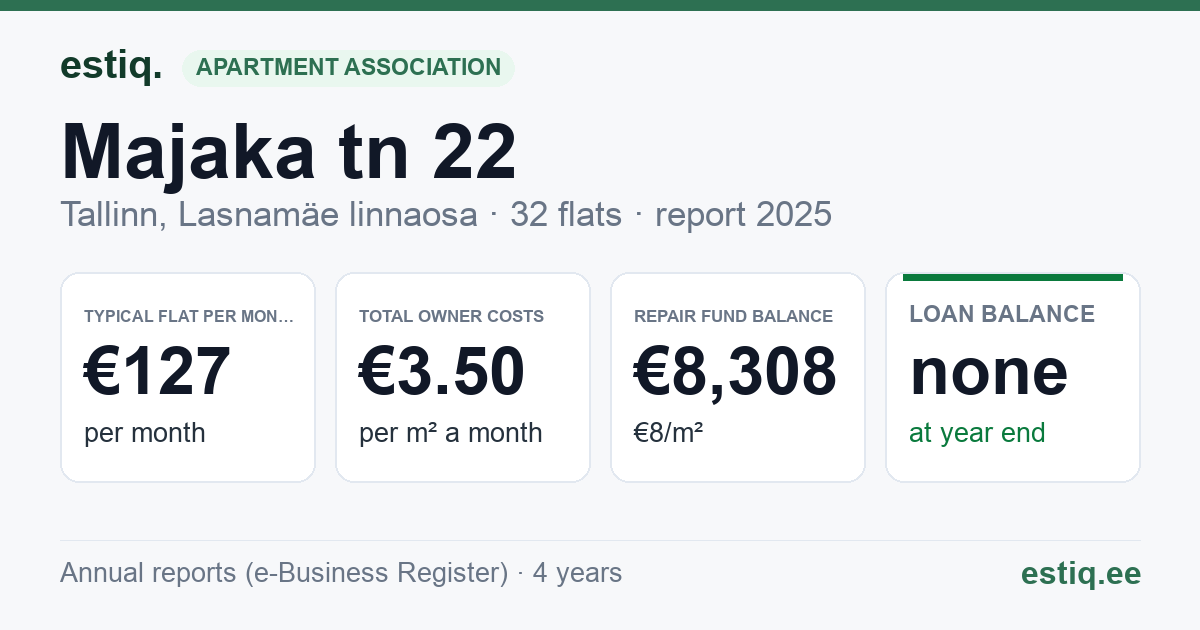Click the Tallinn, Lasnamäe linnaosa subtitle
The width and height of the screenshot is (1200, 630).
tap(269, 215)
